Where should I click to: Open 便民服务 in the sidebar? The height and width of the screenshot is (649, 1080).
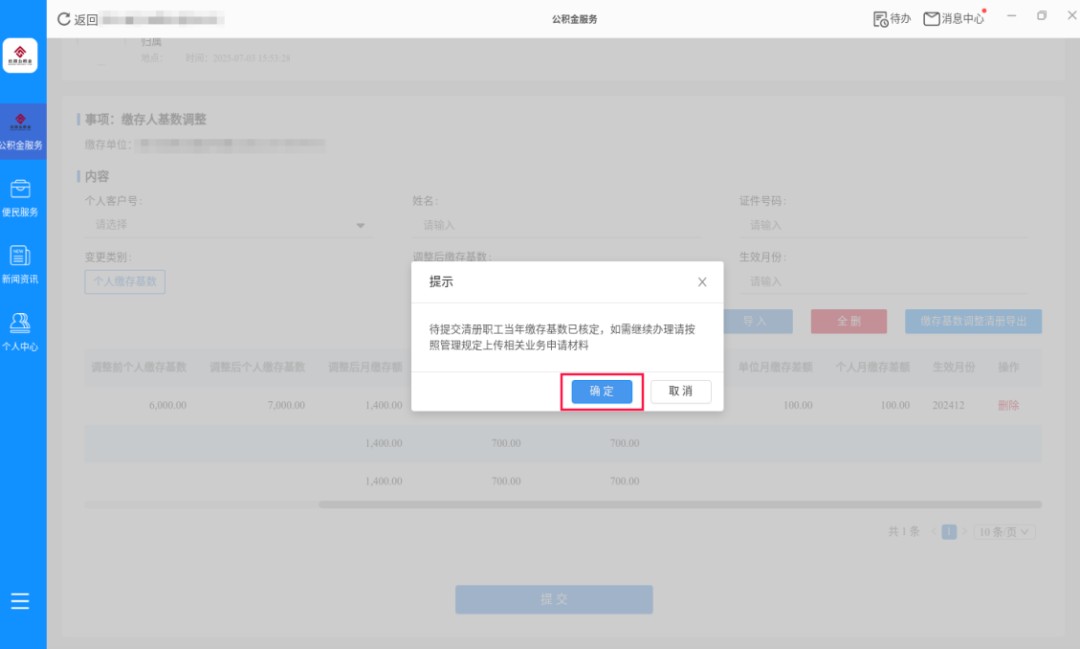coord(21,198)
